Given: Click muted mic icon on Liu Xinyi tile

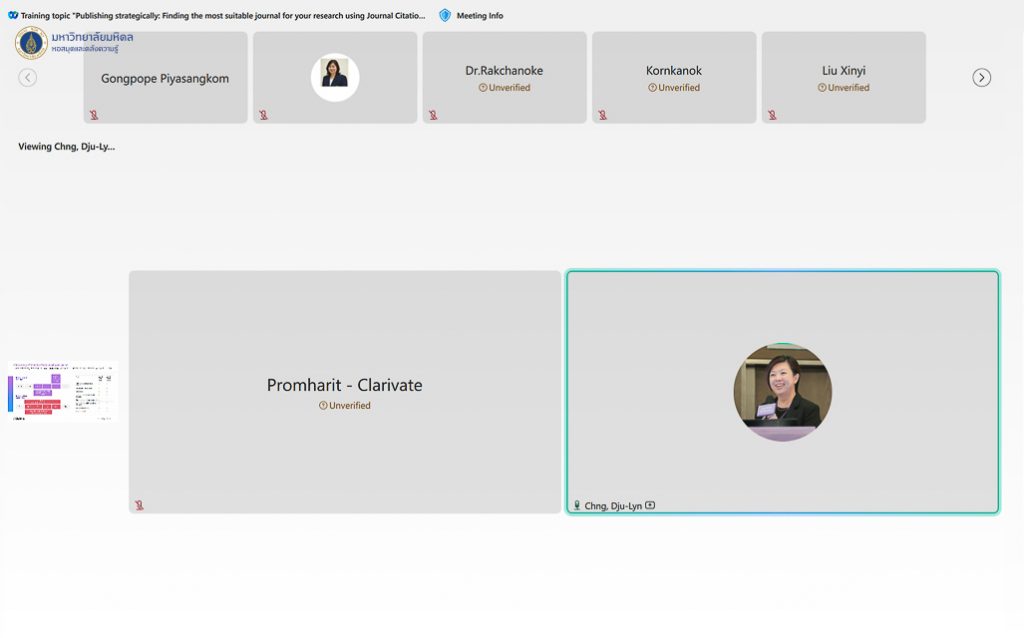Looking at the screenshot, I should click(772, 115).
